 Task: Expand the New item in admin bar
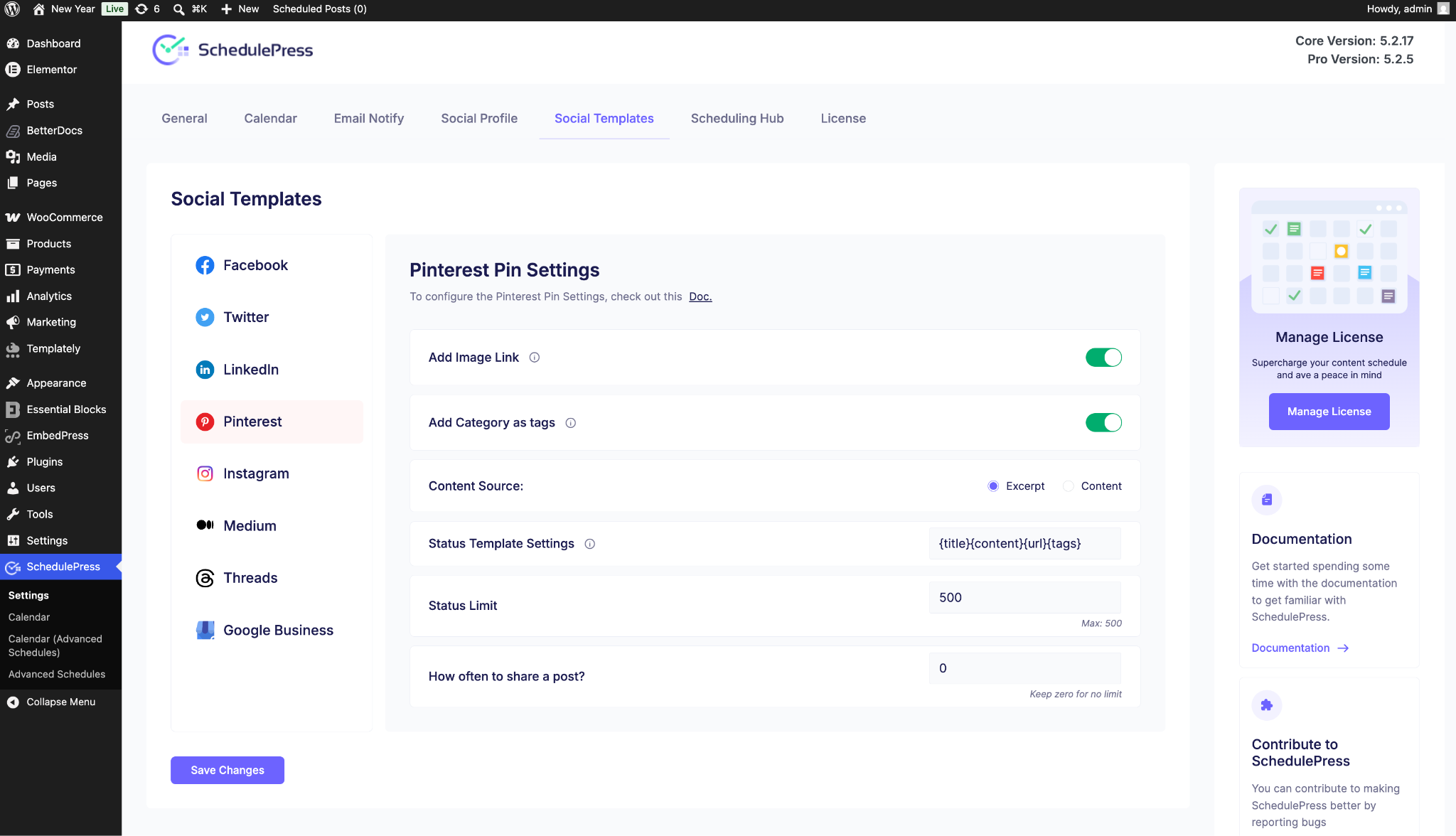(x=240, y=9)
